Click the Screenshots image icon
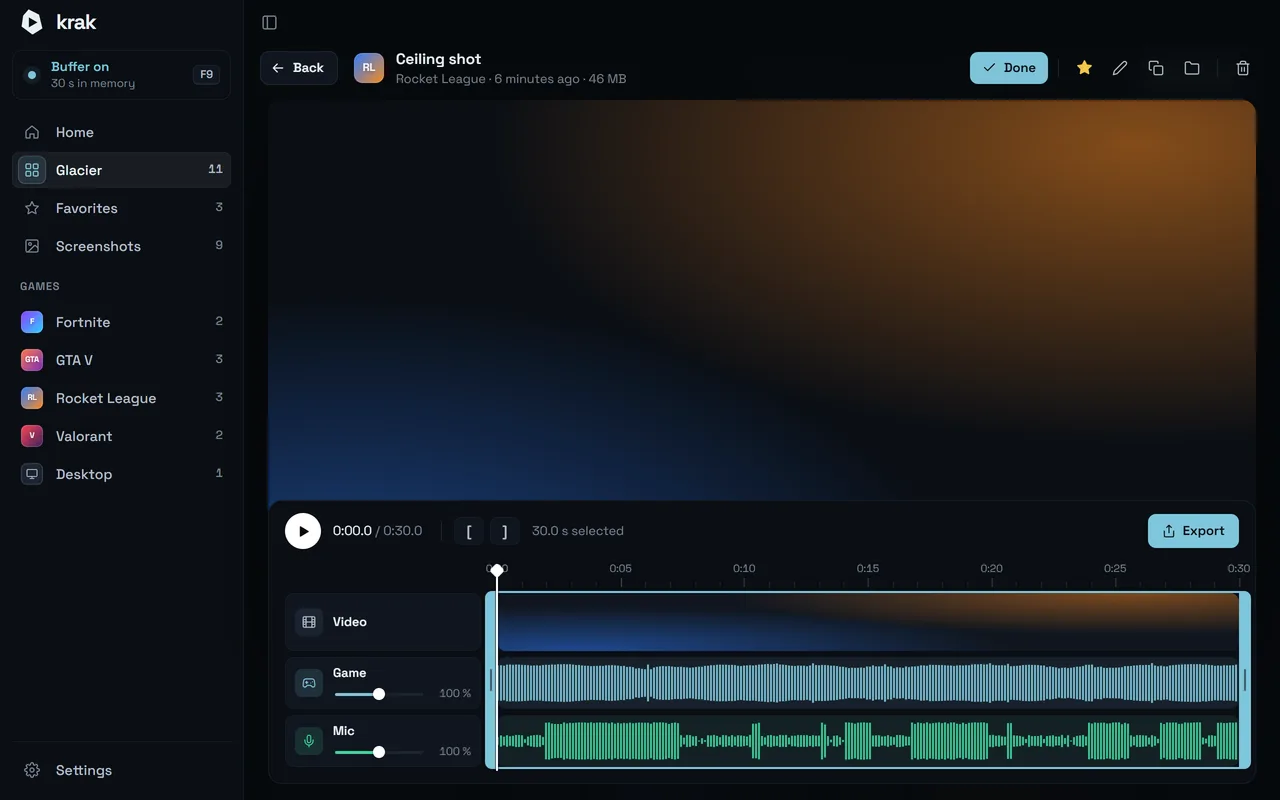 pos(32,246)
